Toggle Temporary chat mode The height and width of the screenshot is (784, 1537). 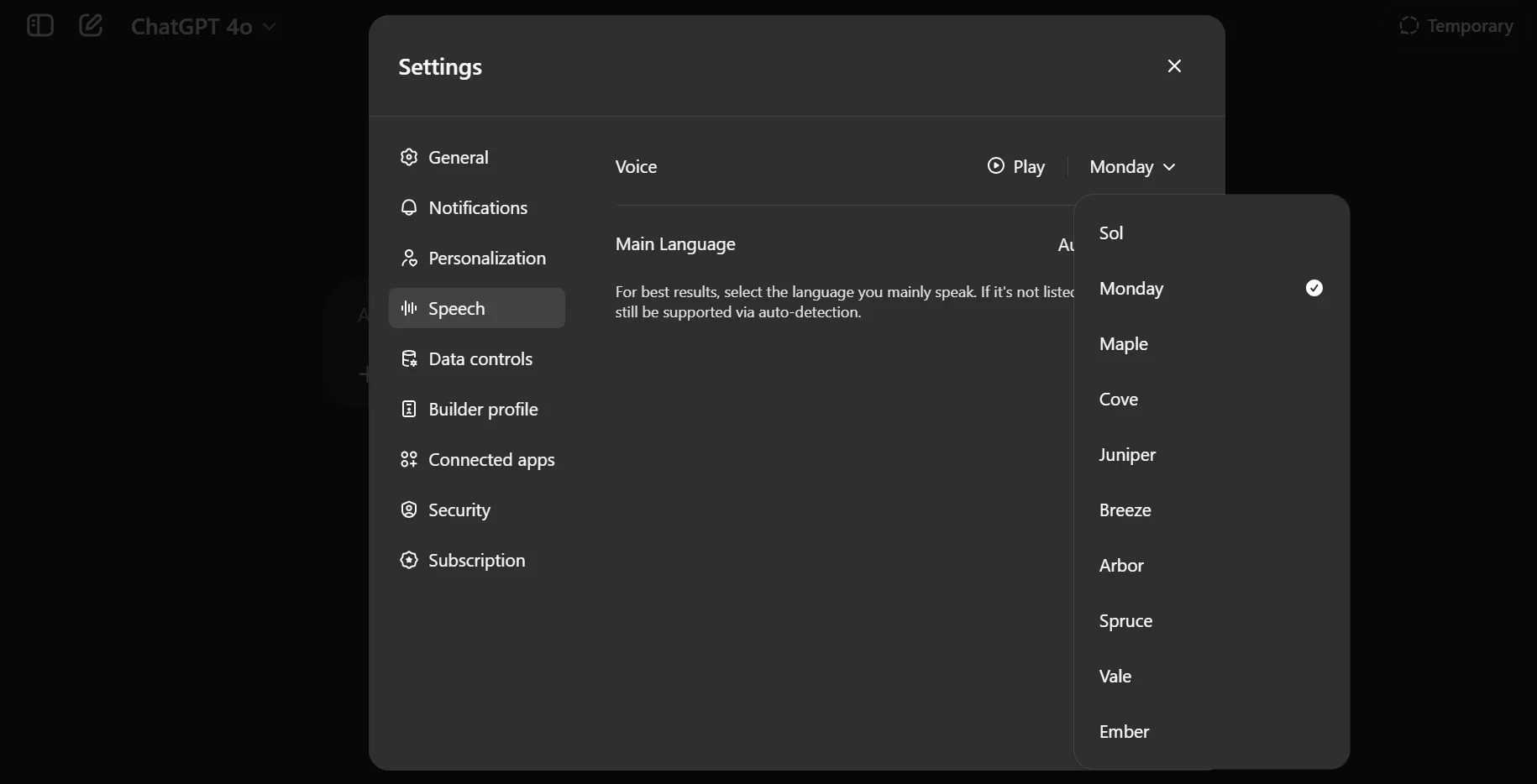[1456, 26]
